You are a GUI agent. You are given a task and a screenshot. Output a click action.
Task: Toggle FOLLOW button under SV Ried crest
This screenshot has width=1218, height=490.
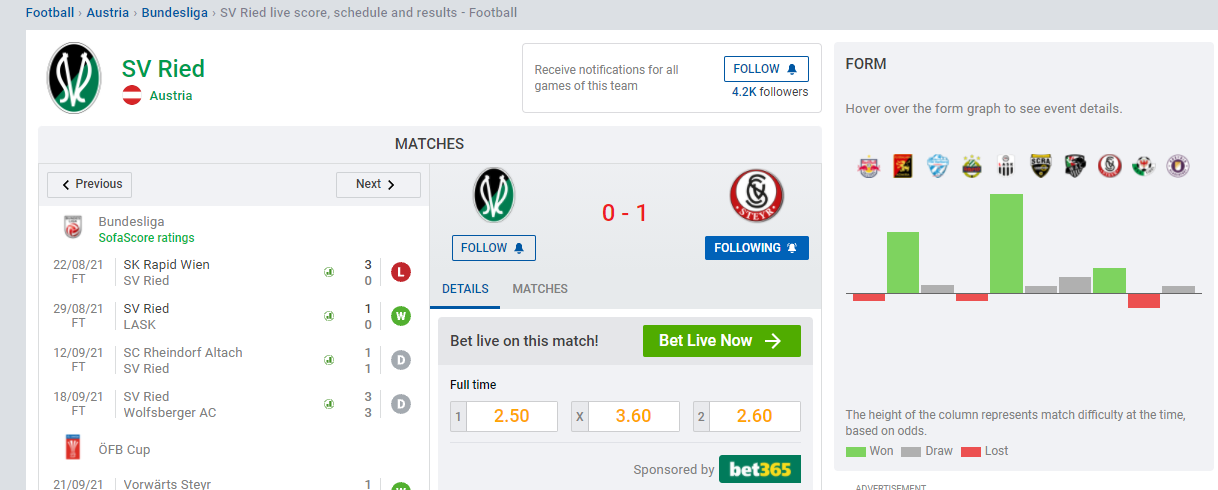pos(494,248)
